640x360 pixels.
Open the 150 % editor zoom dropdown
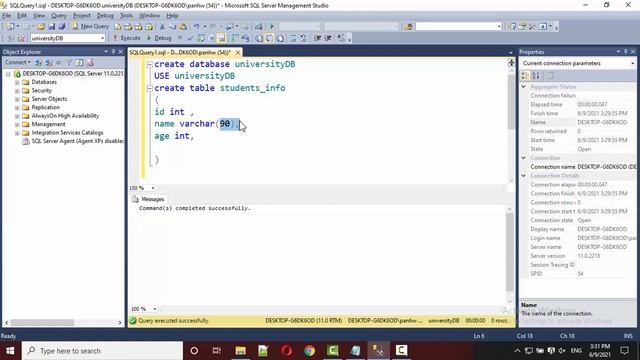click(x=153, y=188)
